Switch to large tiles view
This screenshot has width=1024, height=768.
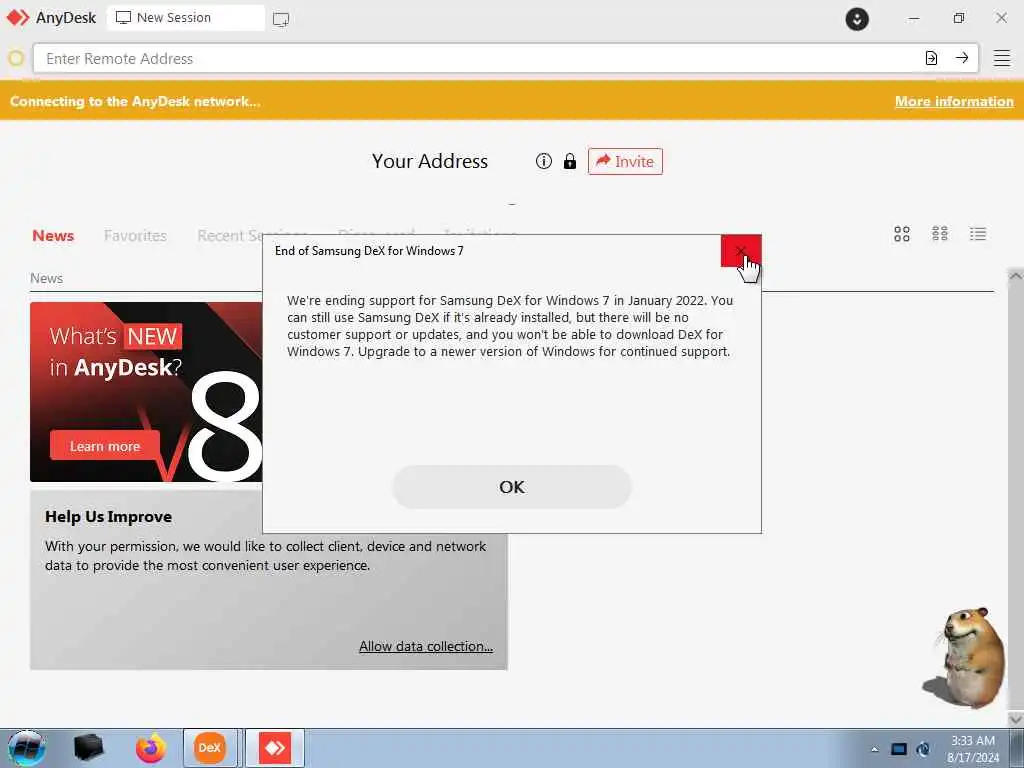pos(902,234)
